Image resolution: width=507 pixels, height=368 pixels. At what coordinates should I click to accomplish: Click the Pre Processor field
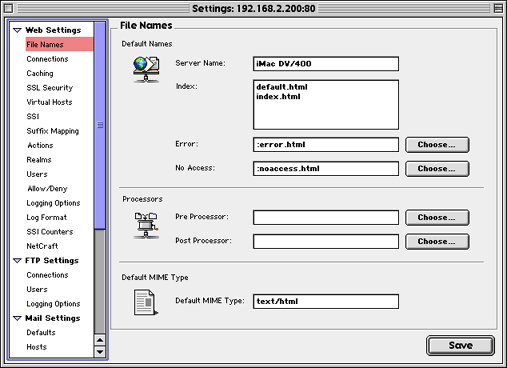[326, 217]
